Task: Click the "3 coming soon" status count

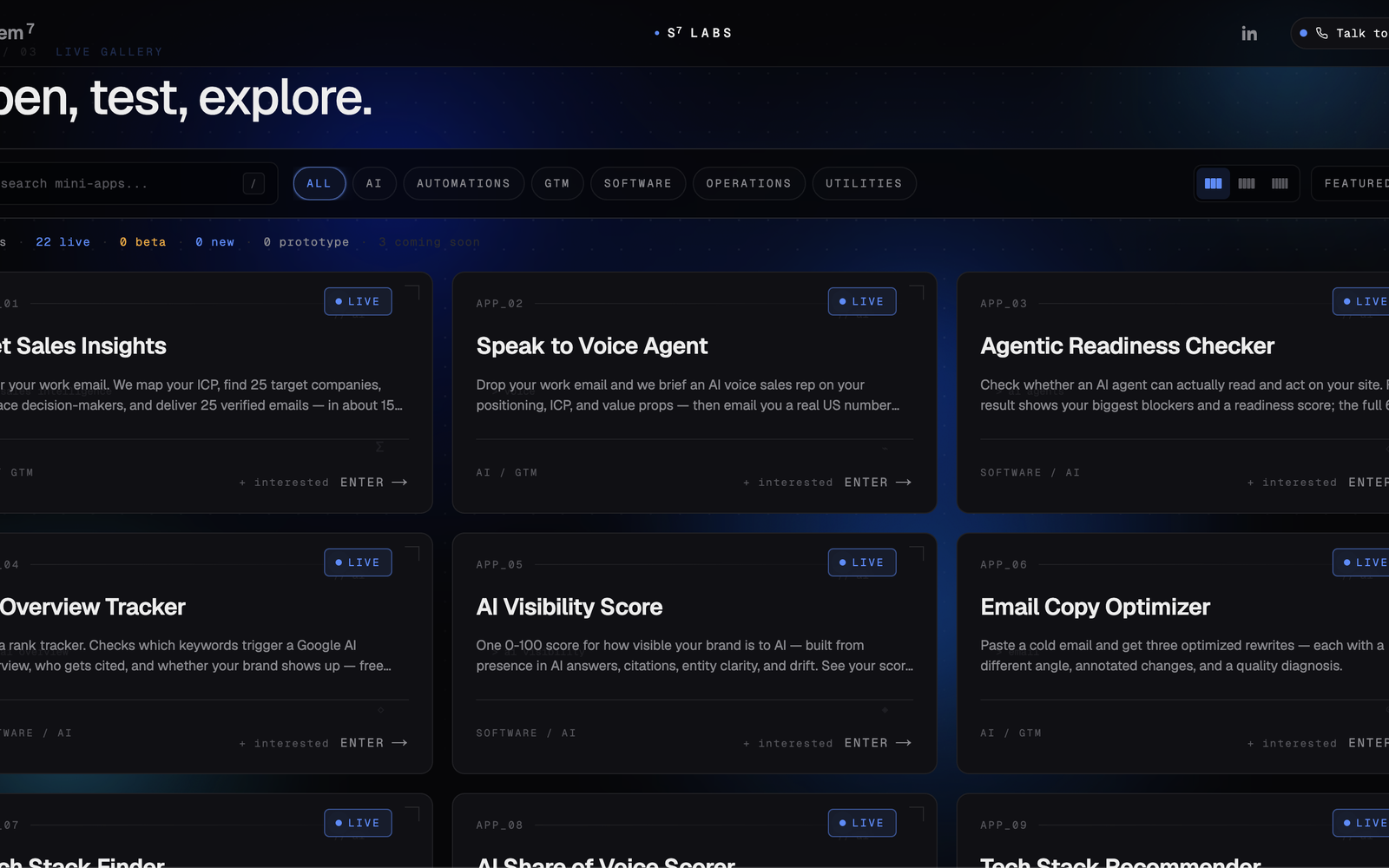Action: pos(429,242)
